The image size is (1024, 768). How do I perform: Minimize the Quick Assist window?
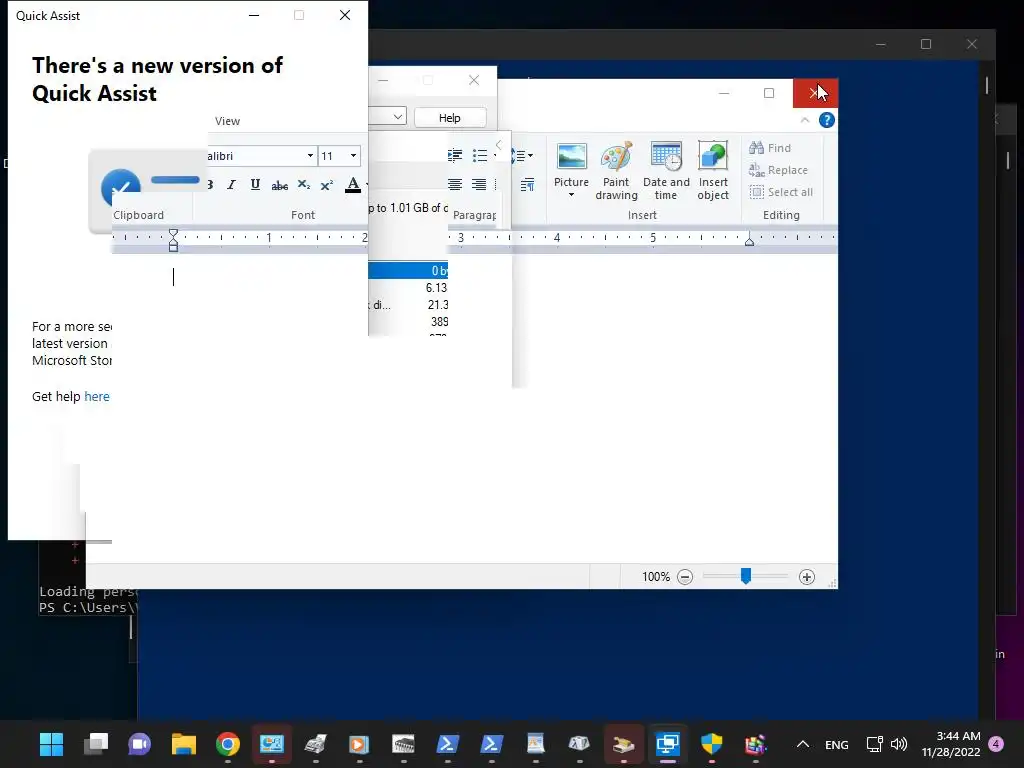click(254, 15)
